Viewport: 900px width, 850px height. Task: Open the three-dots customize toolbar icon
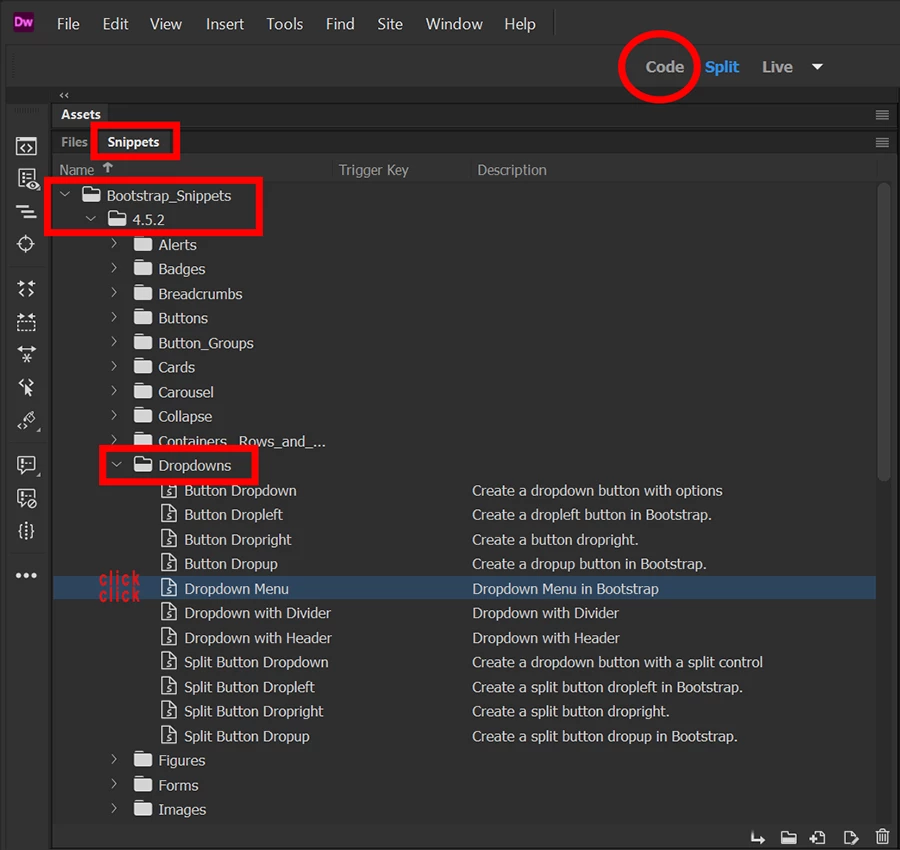(x=26, y=575)
